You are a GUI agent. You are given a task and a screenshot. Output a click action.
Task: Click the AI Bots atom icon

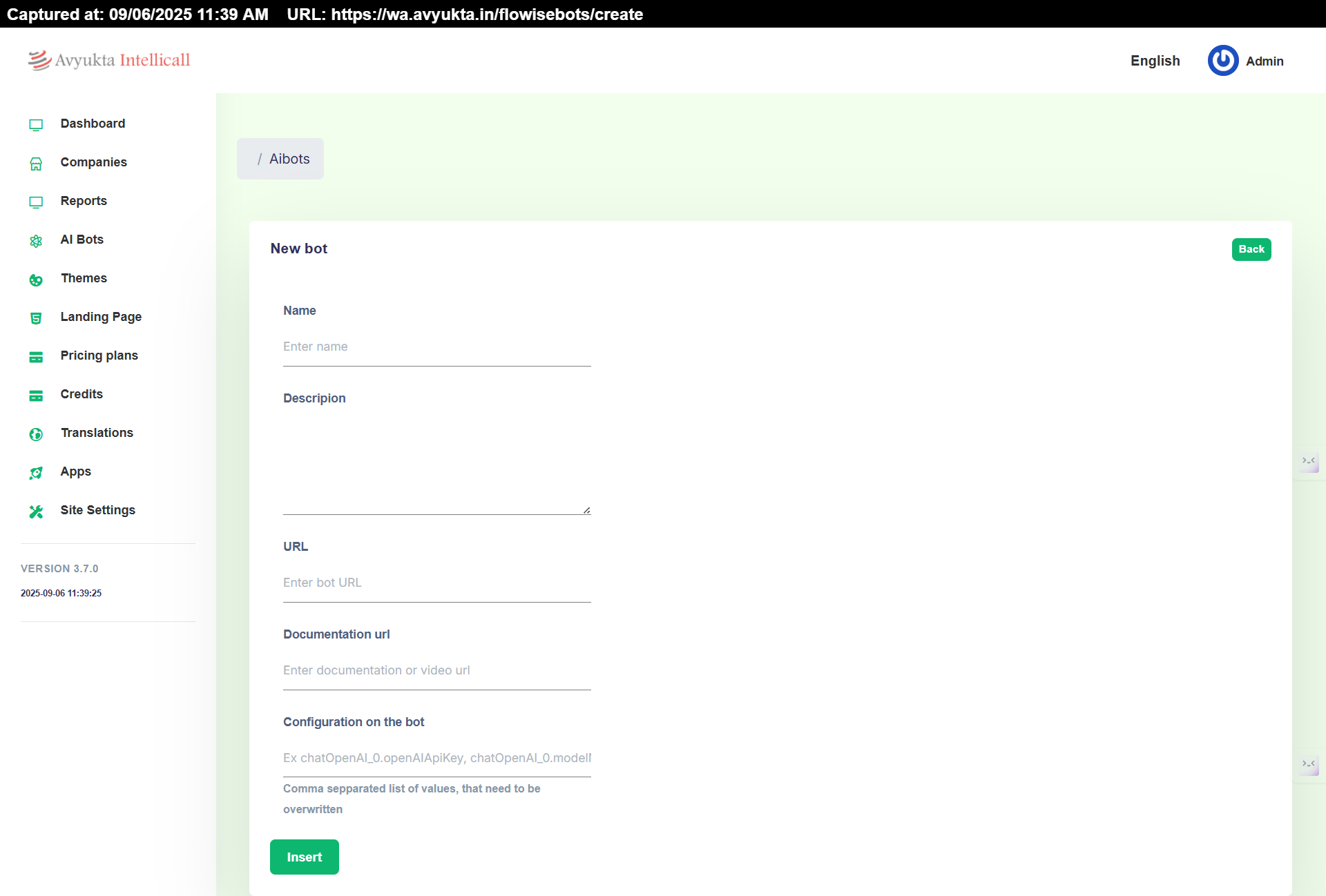[x=36, y=240]
